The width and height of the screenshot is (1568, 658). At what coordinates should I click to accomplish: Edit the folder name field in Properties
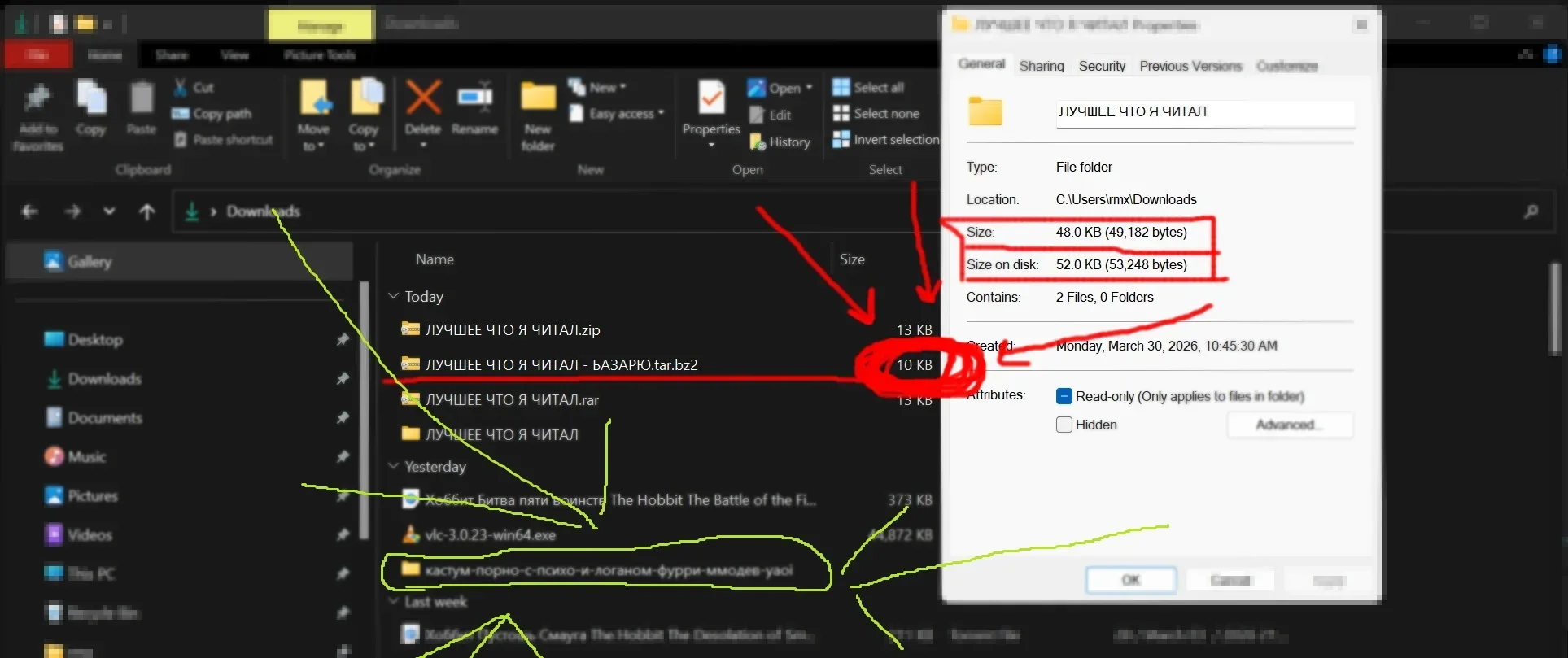point(1205,112)
